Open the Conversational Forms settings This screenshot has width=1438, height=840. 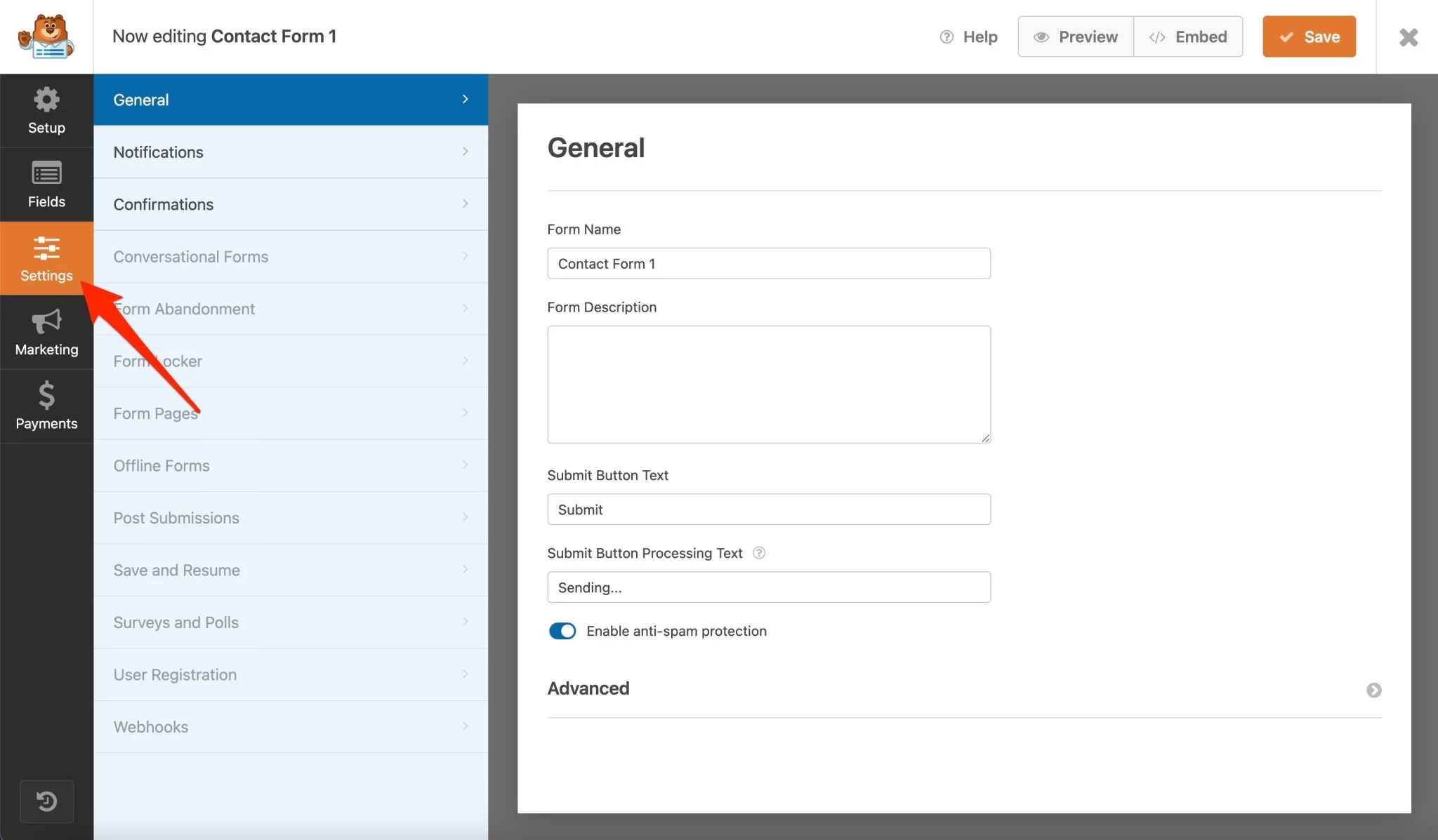(291, 256)
